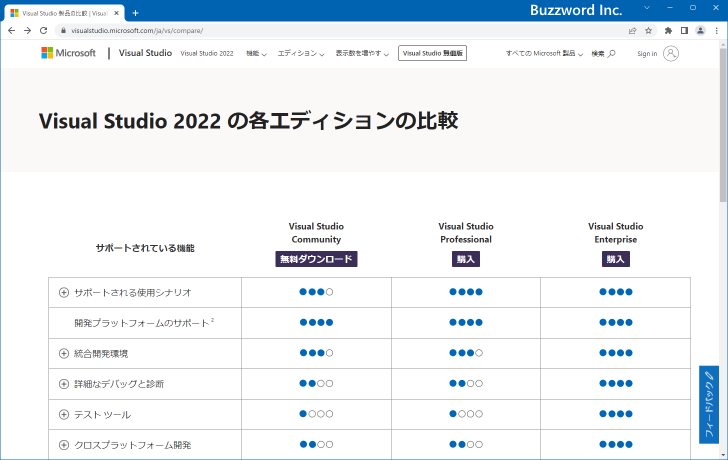728x460 pixels.
Task: Click the share page icon in address bar
Action: point(632,31)
